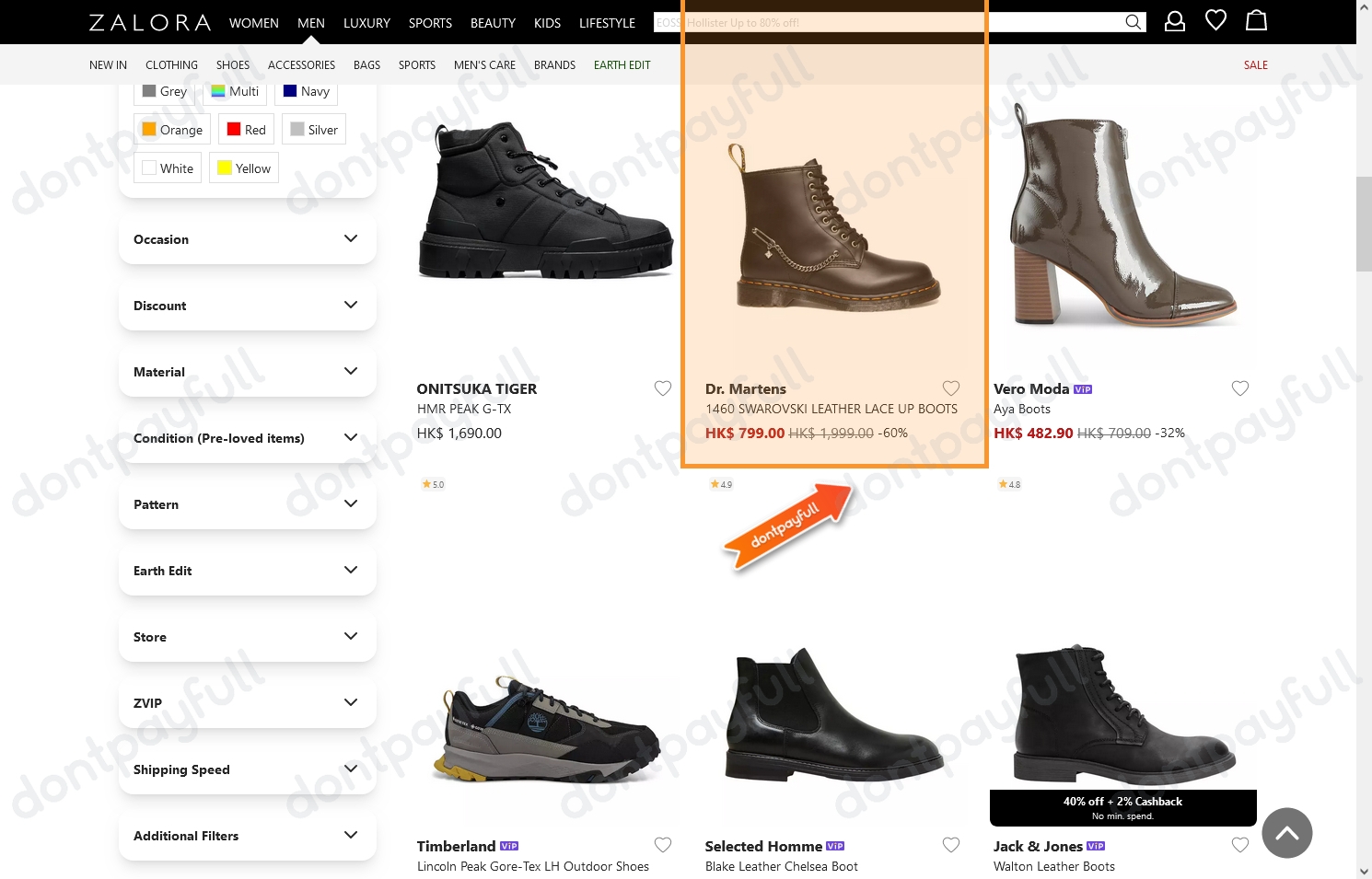Expand the Pattern filter
This screenshot has width=1372, height=879.
coord(247,504)
